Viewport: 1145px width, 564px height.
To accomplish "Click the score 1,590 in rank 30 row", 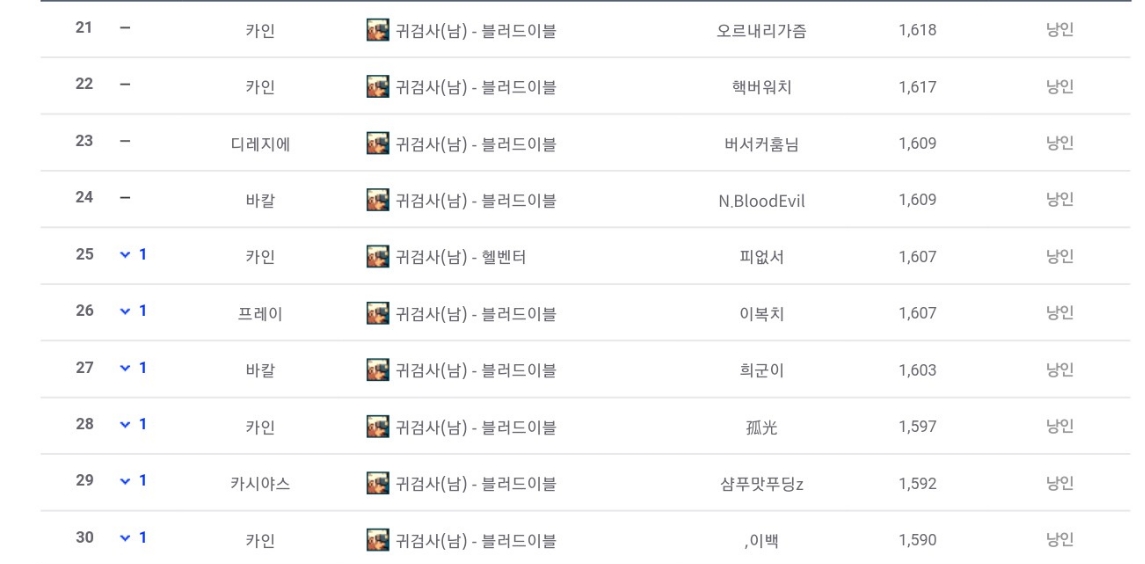I will [x=917, y=541].
